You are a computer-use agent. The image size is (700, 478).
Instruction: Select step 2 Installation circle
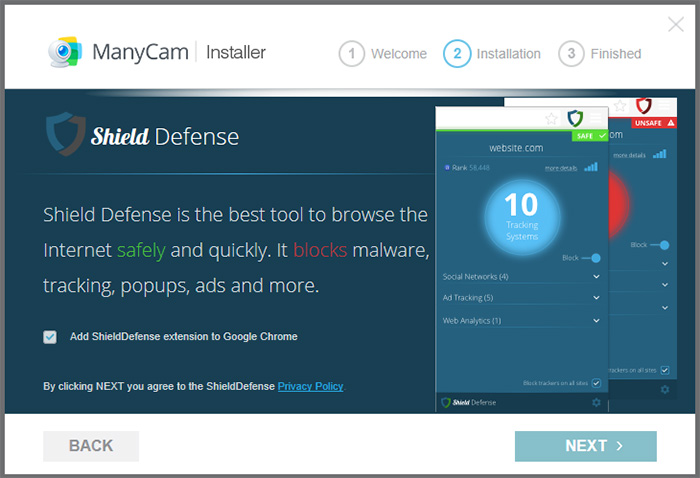point(457,54)
